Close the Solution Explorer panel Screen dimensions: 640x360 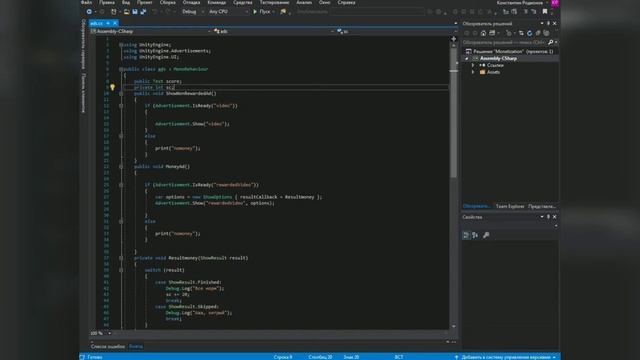click(x=554, y=24)
